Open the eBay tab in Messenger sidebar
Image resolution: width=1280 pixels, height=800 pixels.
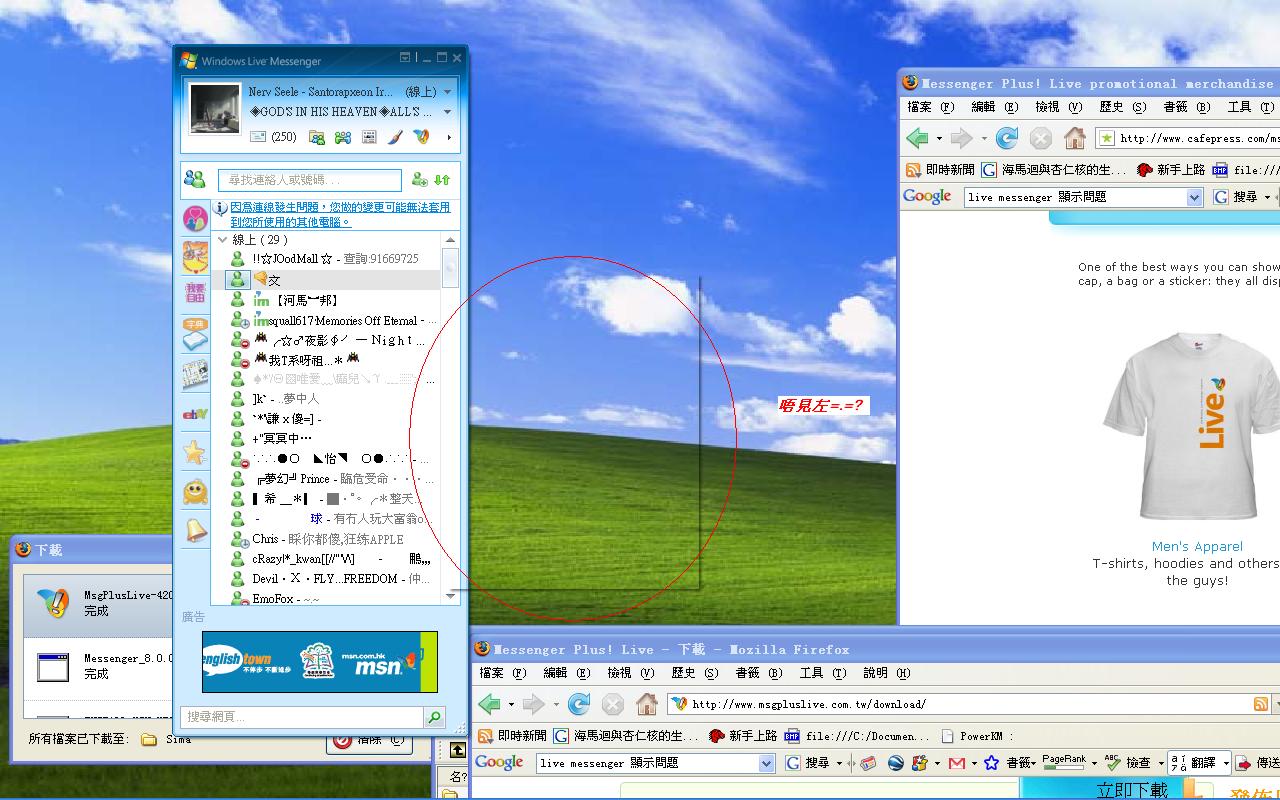pyautogui.click(x=195, y=414)
